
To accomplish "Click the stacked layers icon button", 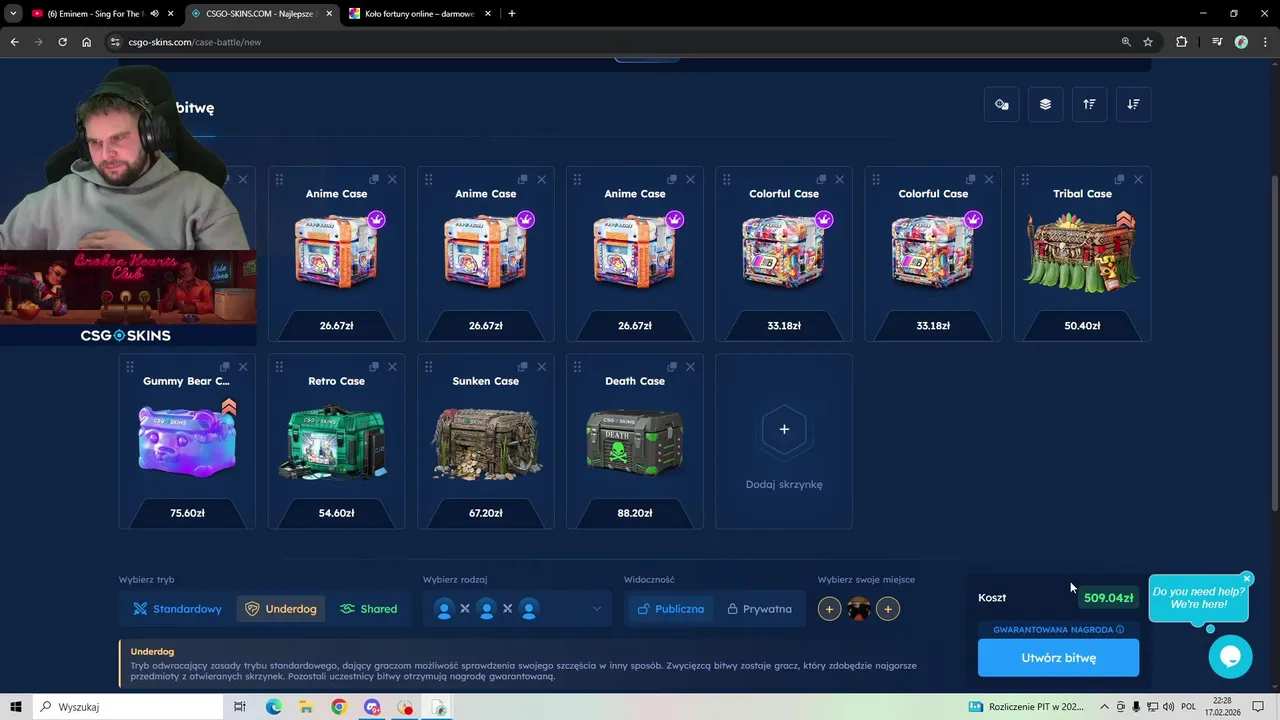I will 1045,104.
